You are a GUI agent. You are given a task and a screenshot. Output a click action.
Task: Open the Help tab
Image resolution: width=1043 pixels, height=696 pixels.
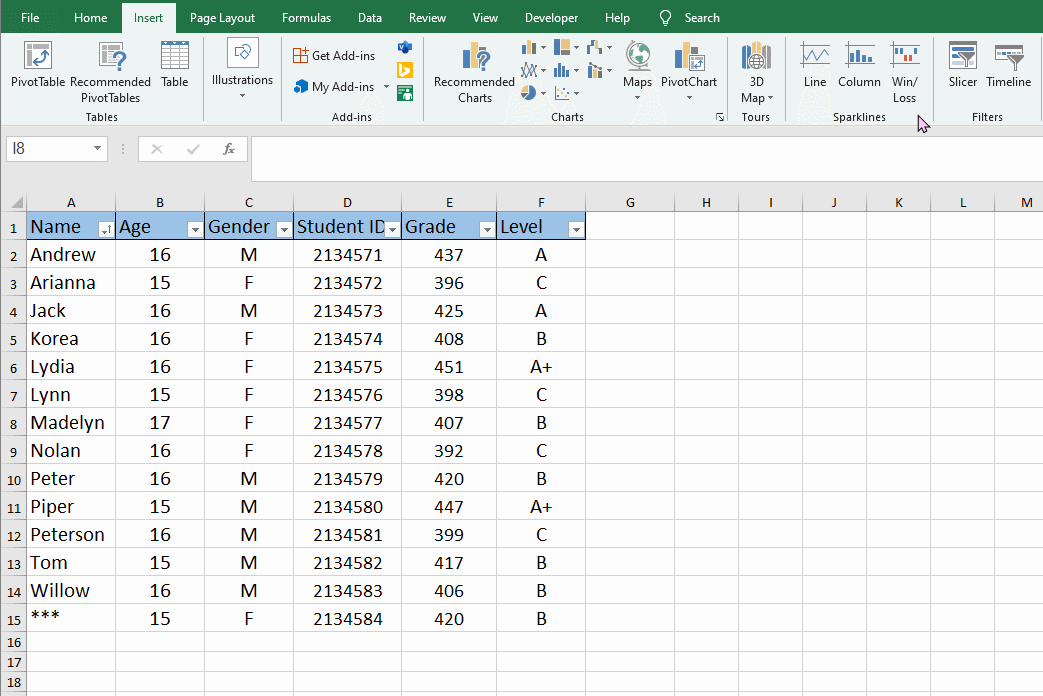pos(617,18)
